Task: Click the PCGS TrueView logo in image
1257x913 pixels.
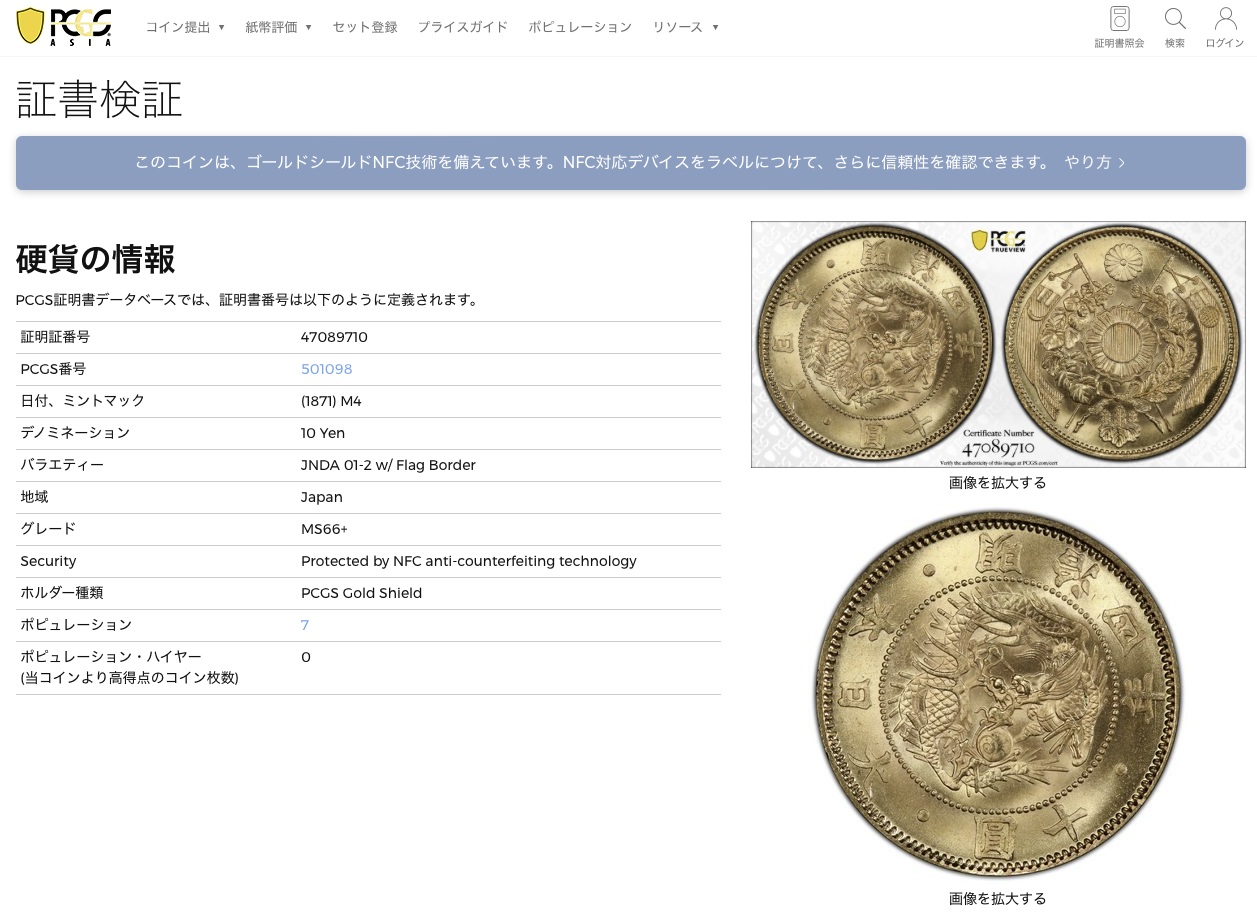Action: click(x=998, y=240)
